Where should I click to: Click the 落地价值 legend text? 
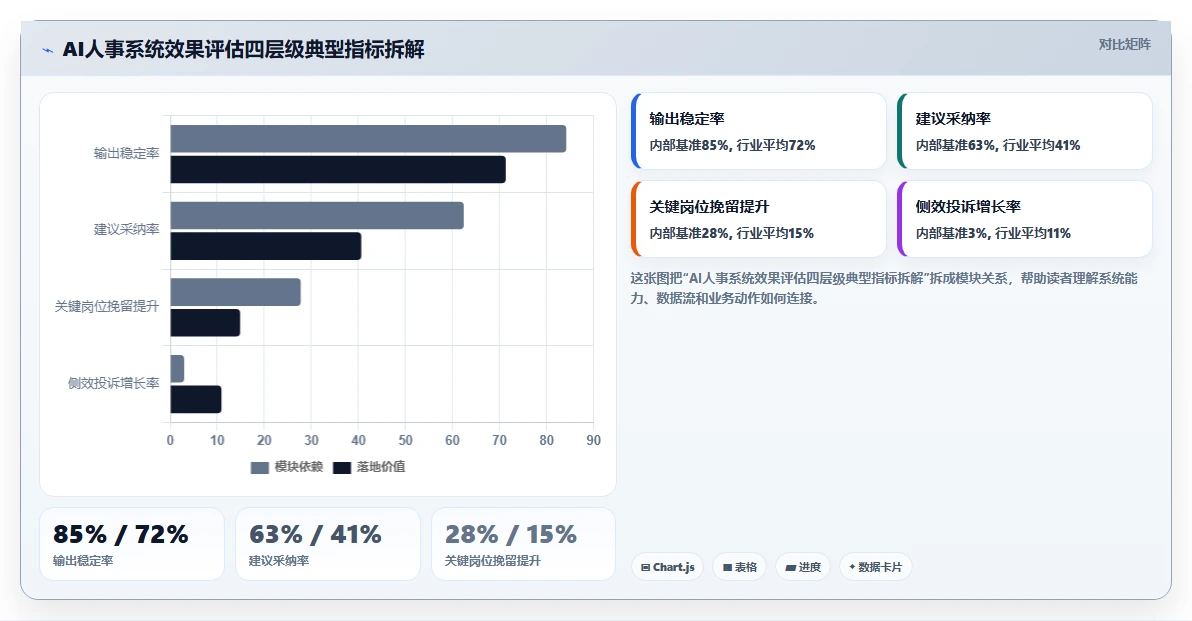(381, 467)
